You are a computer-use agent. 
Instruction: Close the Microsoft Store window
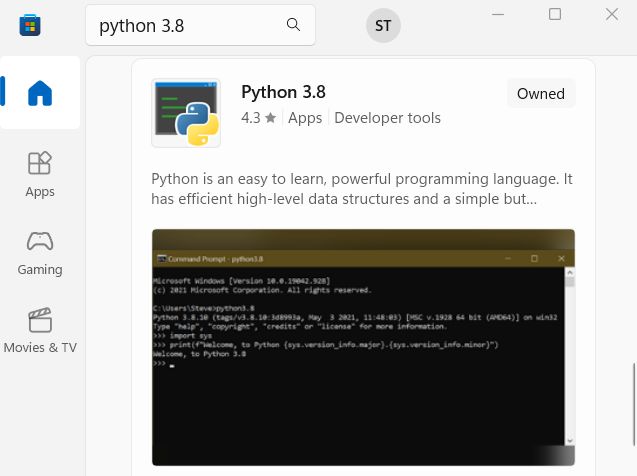611,14
